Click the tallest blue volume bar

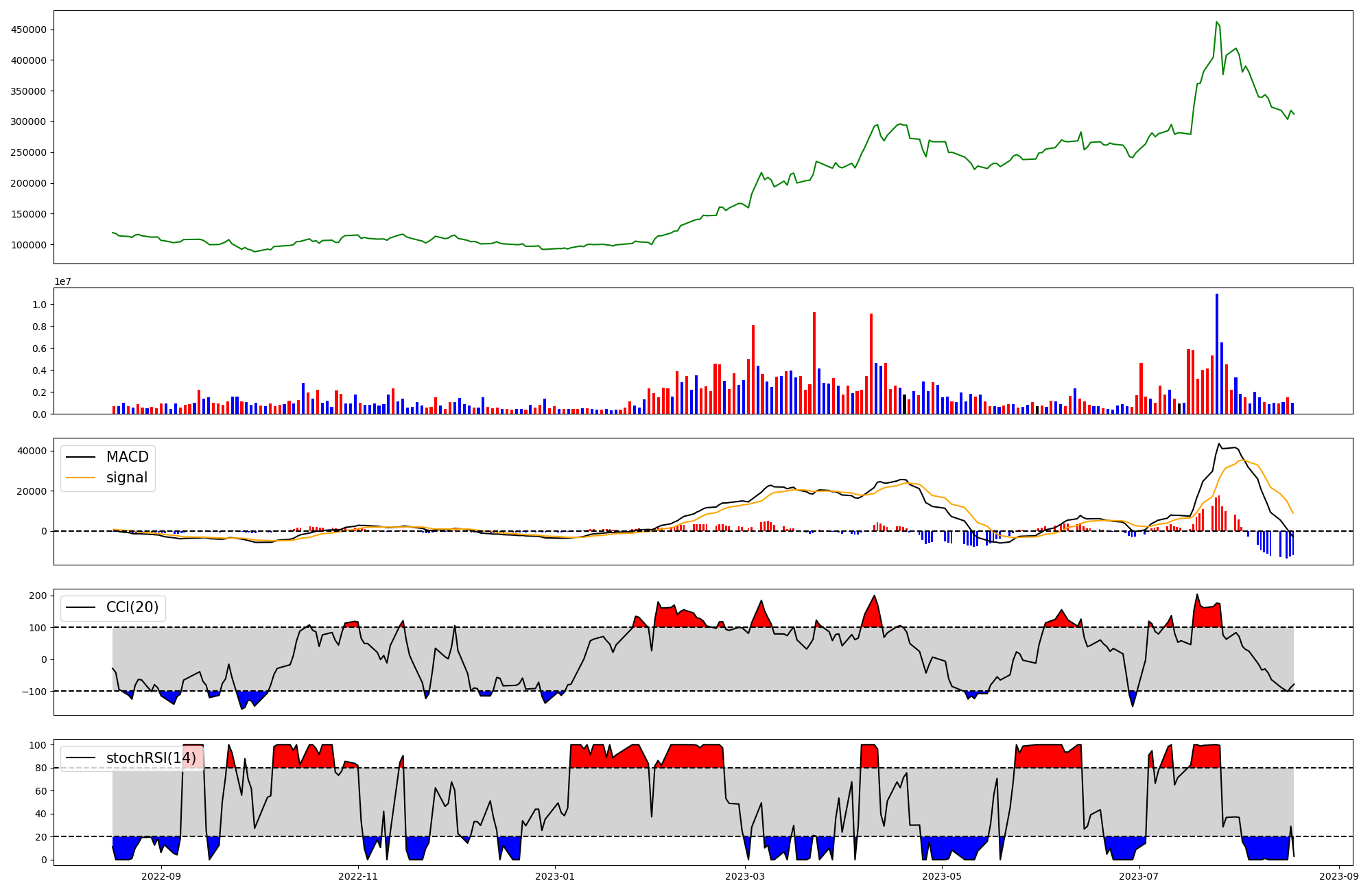pos(1217,353)
